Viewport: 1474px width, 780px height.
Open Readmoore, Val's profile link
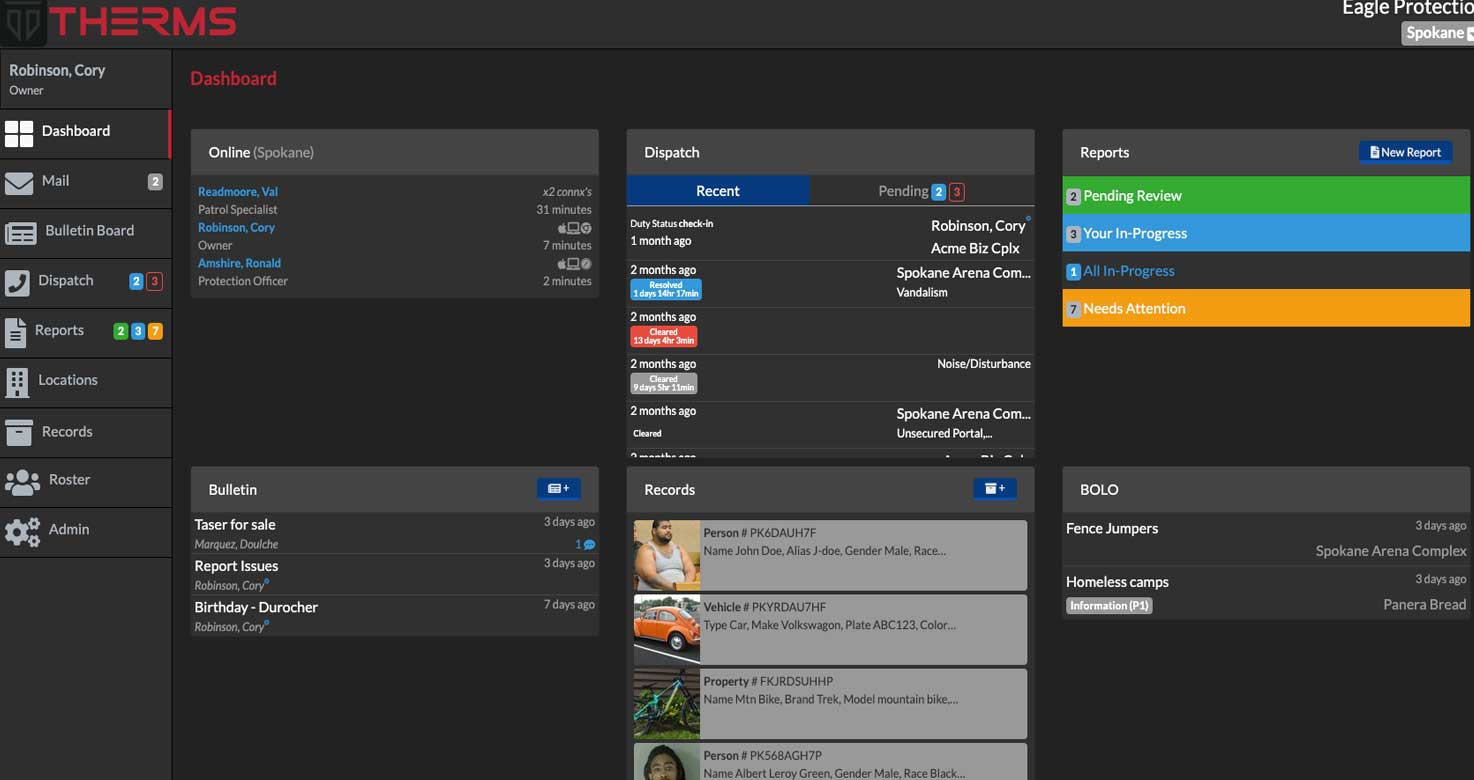click(237, 191)
